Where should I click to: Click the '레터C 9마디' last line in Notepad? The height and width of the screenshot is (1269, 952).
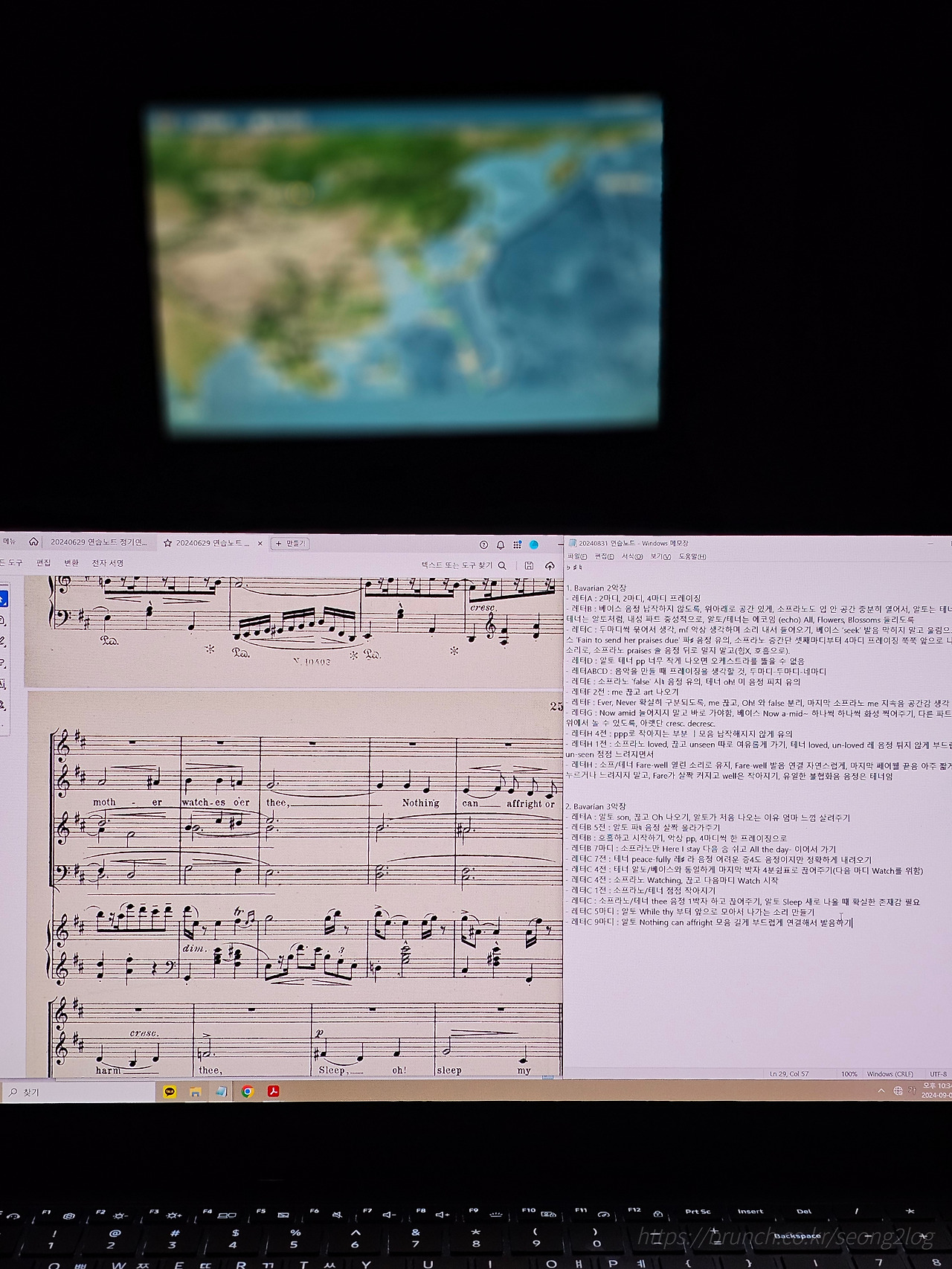709,922
